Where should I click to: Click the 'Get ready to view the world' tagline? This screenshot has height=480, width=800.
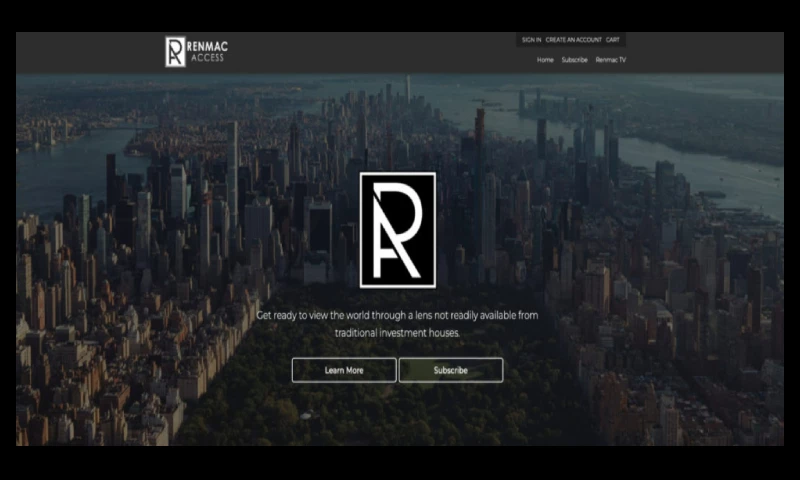[397, 315]
